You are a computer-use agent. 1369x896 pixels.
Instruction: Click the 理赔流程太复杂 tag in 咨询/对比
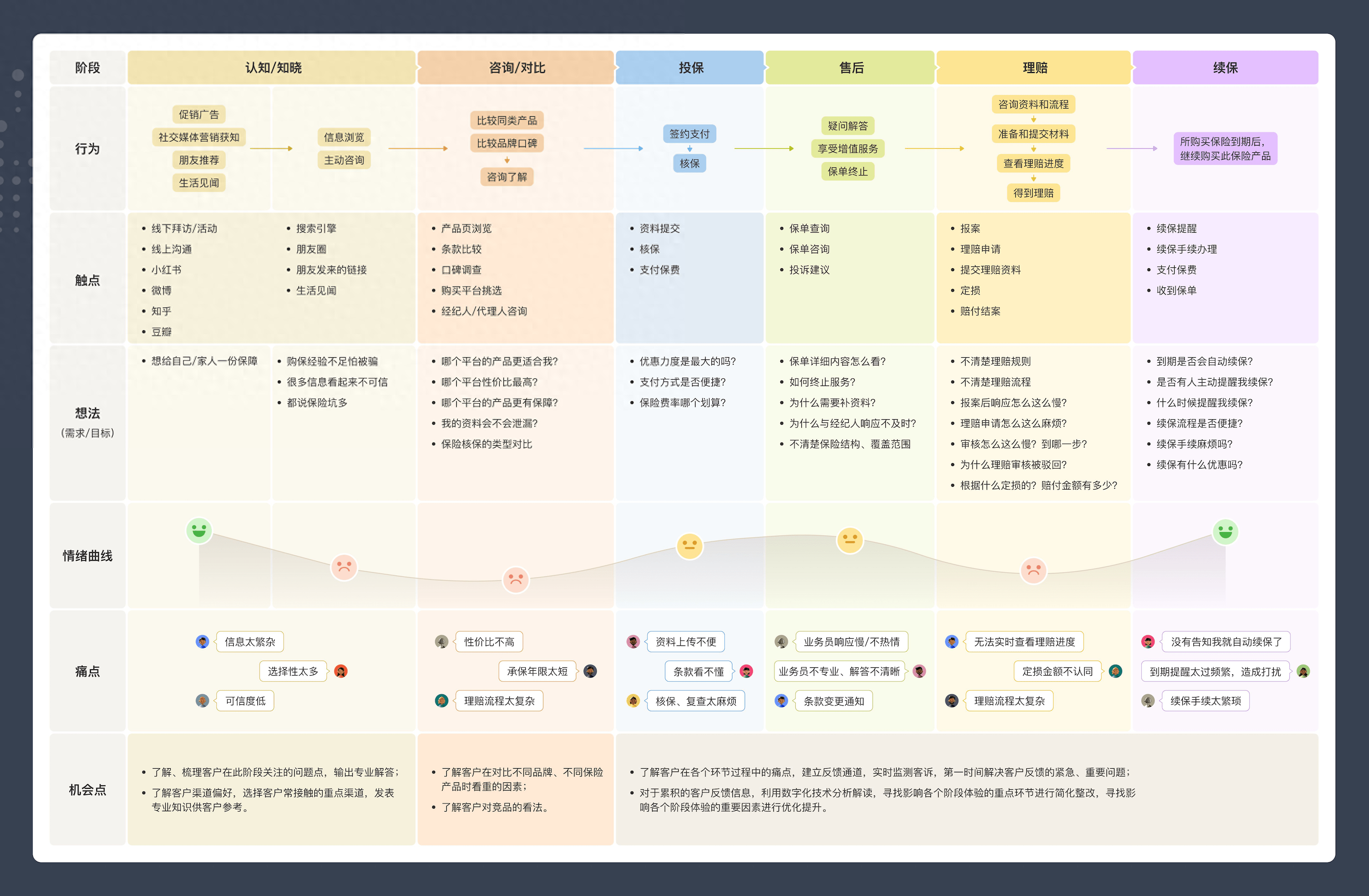tap(499, 701)
